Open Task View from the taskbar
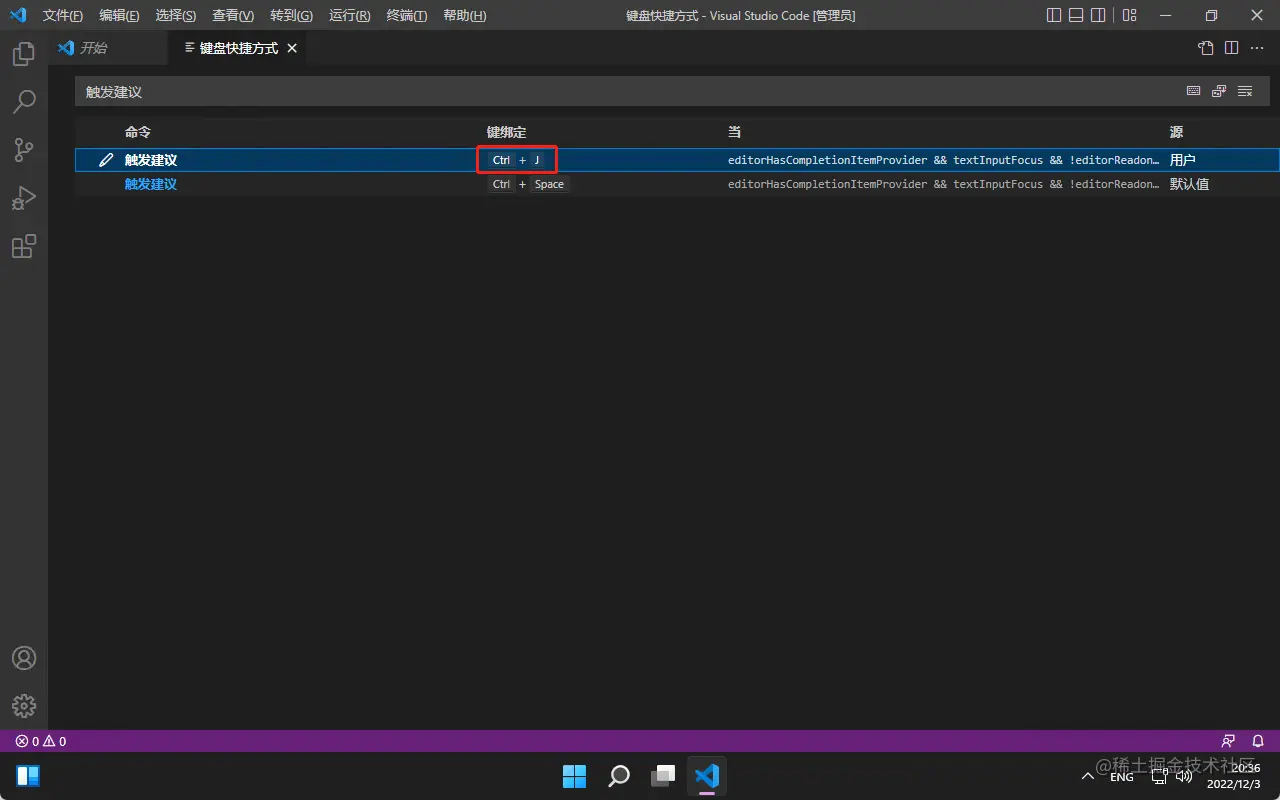The height and width of the screenshot is (800, 1280). [663, 776]
